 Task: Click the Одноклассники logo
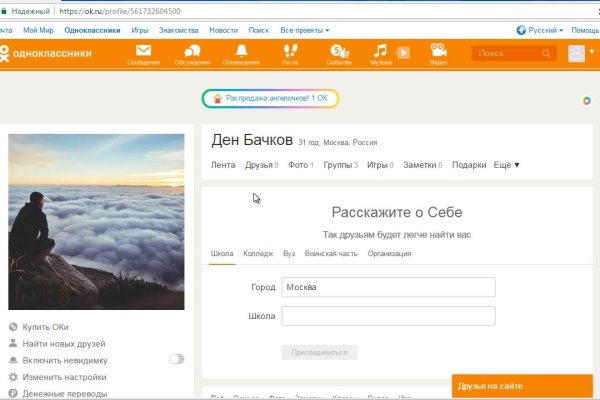click(x=50, y=54)
